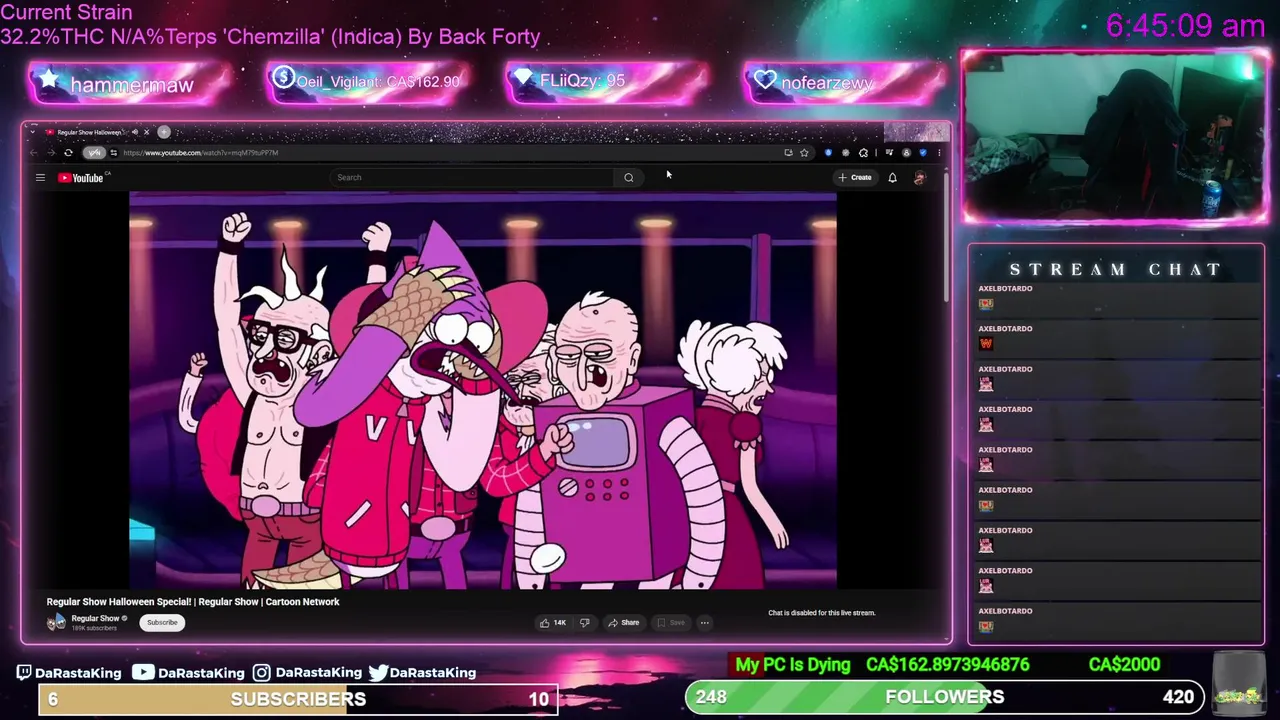Open the YouTube hamburger guide menu
1280x720 pixels.
(40, 178)
